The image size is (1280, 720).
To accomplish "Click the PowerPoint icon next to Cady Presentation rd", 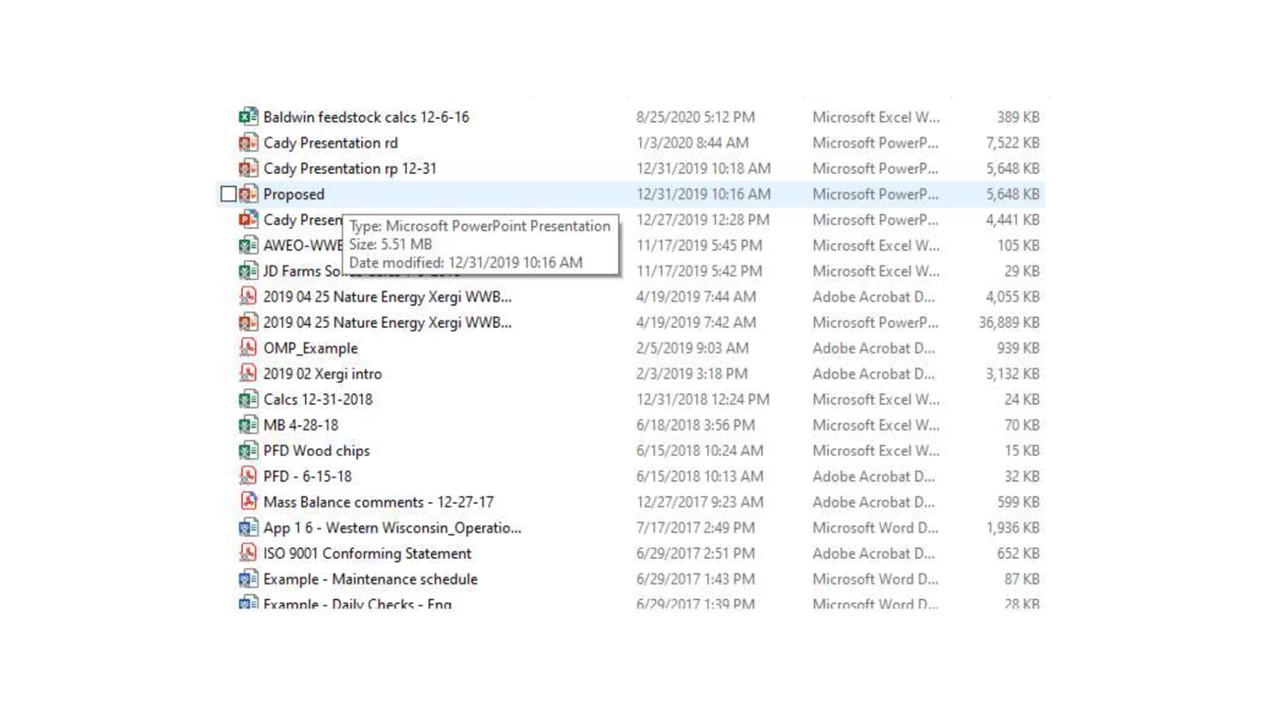I will [248, 143].
